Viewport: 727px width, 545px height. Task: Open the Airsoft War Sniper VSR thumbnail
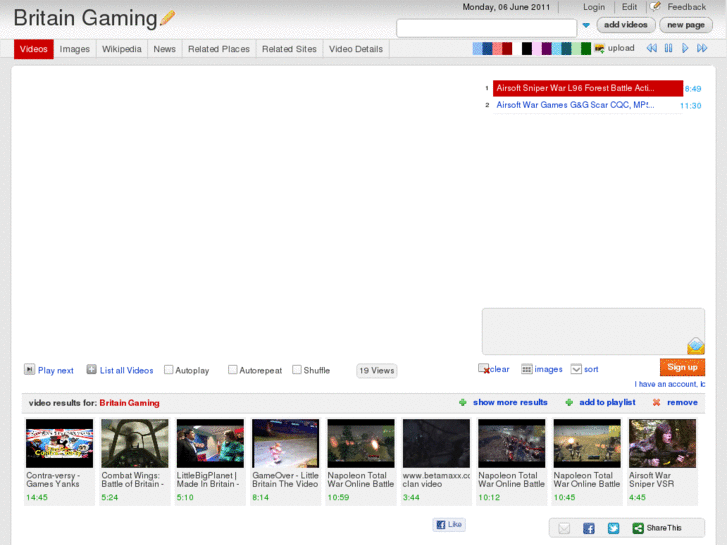pyautogui.click(x=663, y=443)
